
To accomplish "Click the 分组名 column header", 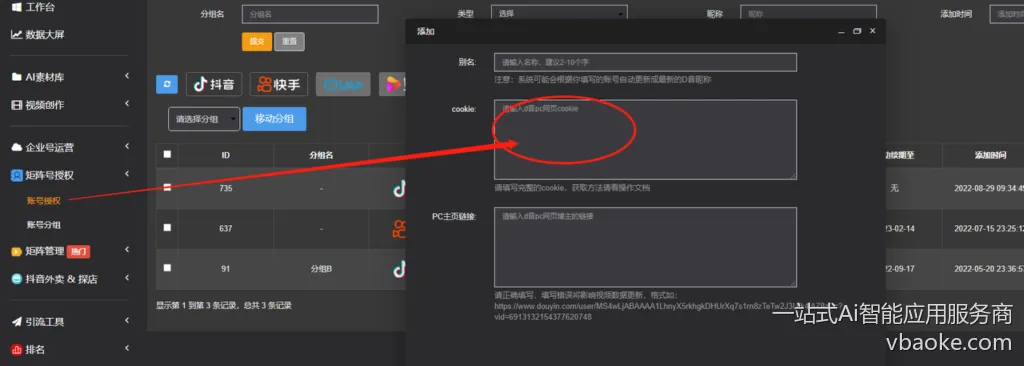I will tap(321, 156).
